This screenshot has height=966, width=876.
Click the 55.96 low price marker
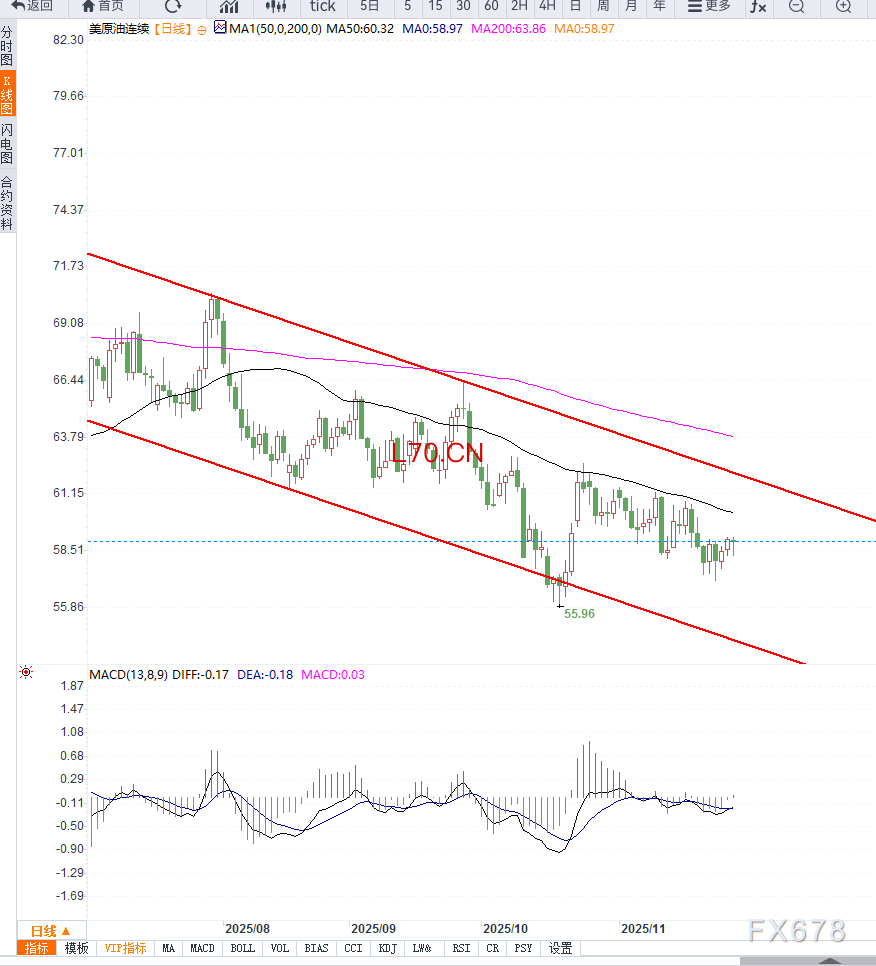pos(579,614)
